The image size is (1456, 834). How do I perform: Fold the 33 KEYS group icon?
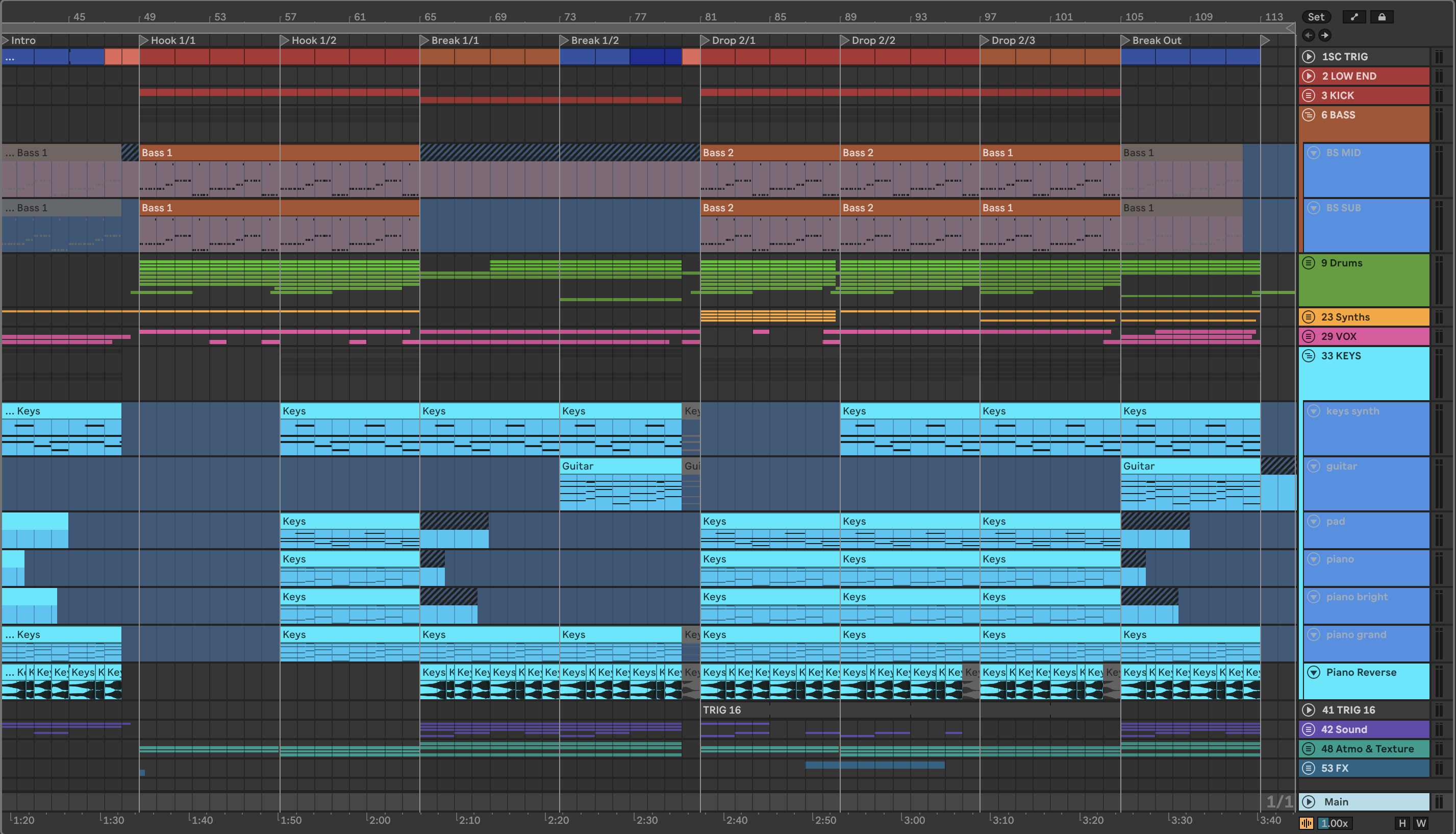tap(1308, 356)
